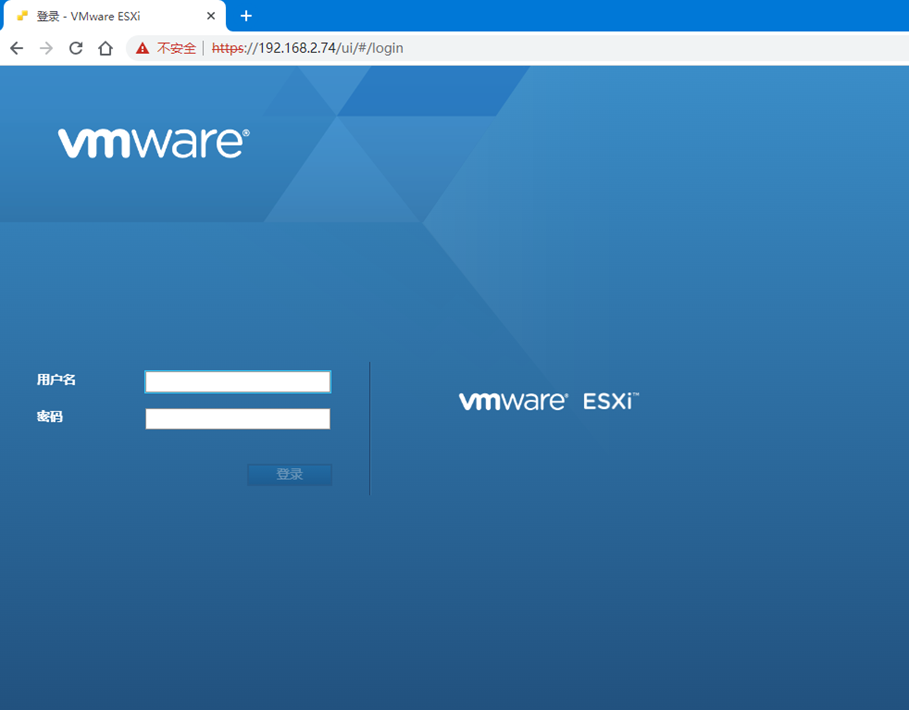Go back using the browser back arrow
This screenshot has height=710, width=909.
click(17, 48)
